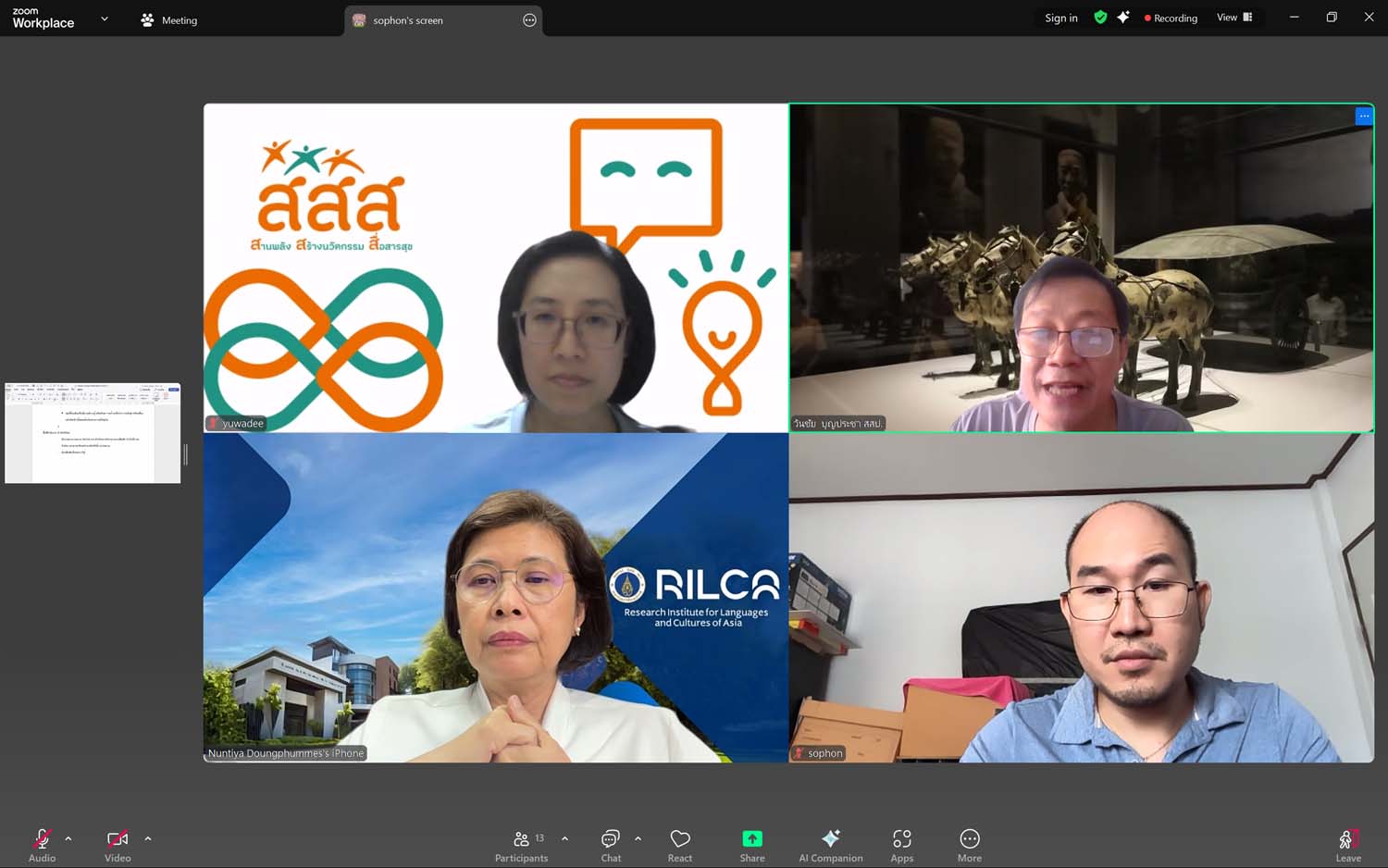Open the More options menu
Image resolution: width=1388 pixels, height=868 pixels.
pos(970,843)
